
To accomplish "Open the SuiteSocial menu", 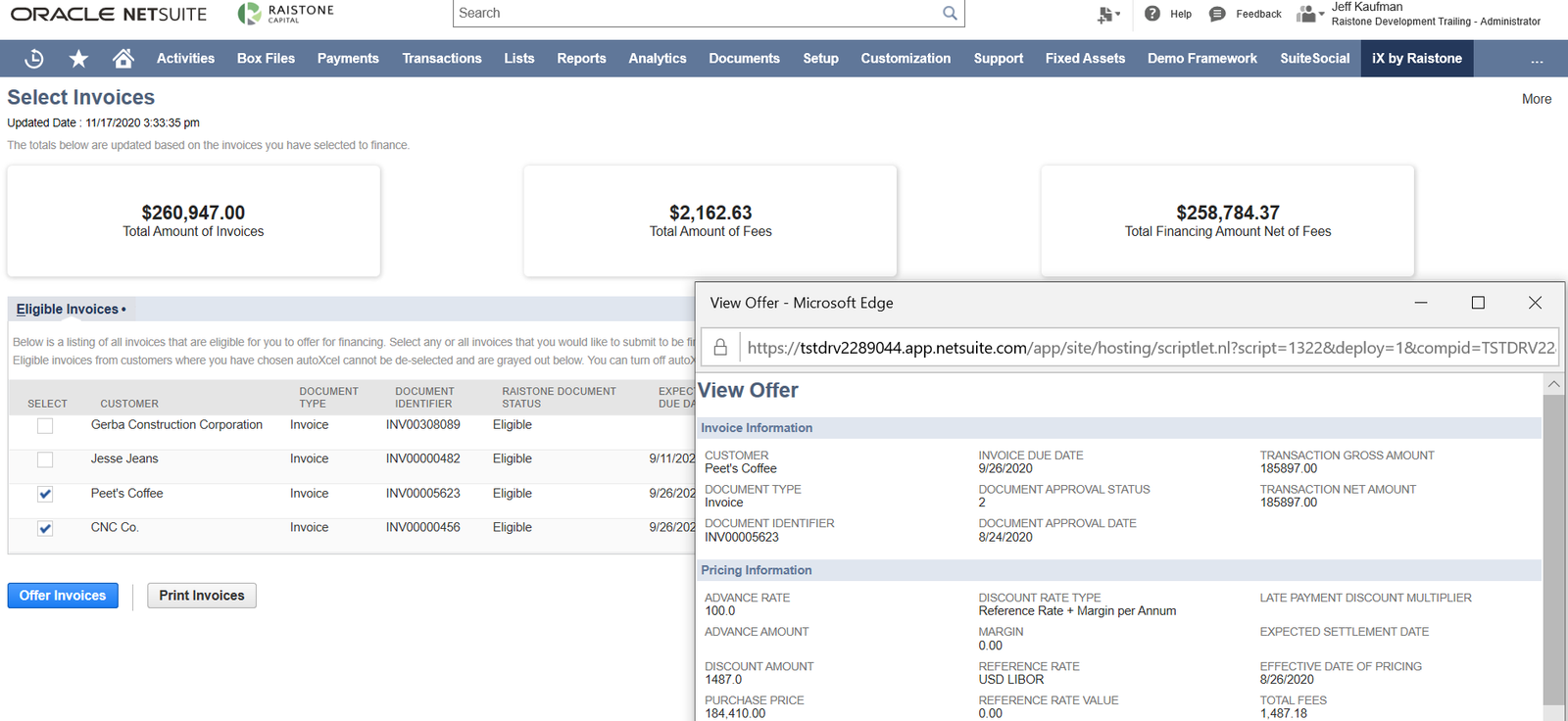I will pyautogui.click(x=1314, y=59).
